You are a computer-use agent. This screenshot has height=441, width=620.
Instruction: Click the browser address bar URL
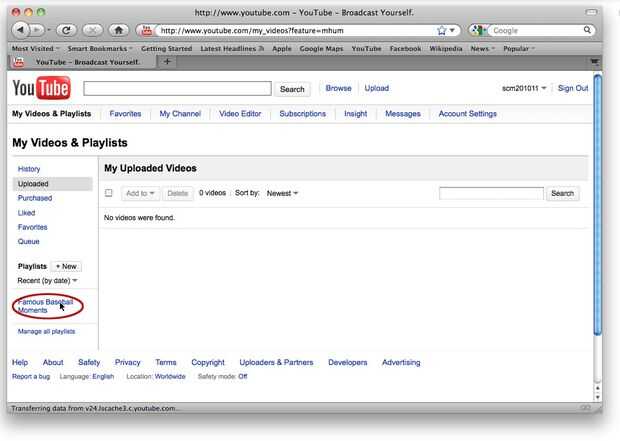click(x=295, y=30)
